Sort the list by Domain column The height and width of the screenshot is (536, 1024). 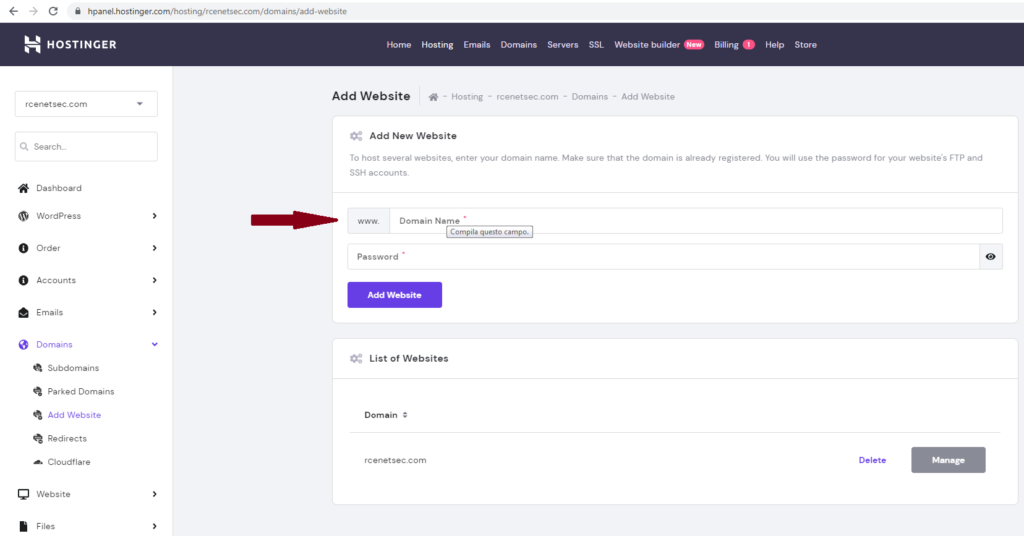click(x=385, y=415)
